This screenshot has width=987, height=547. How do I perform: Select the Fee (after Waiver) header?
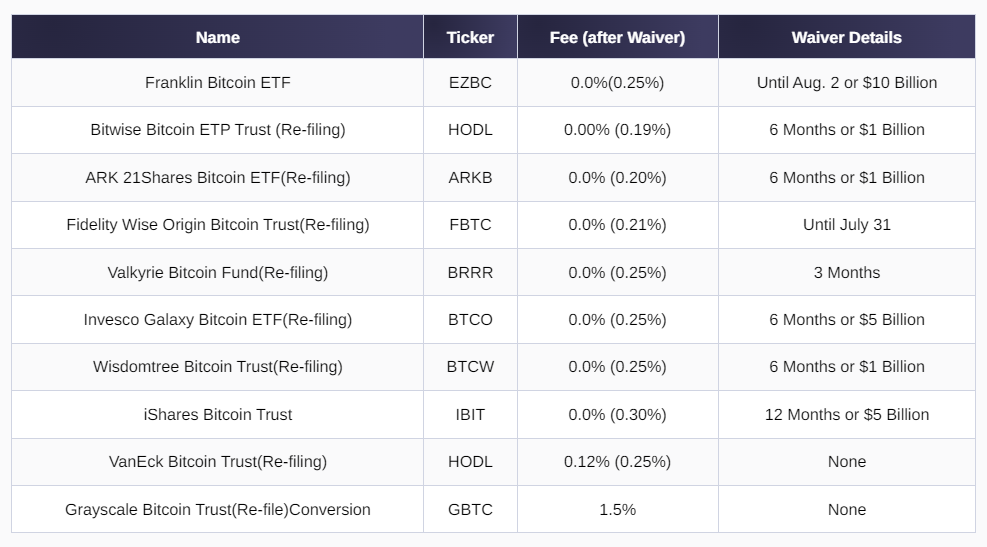617,37
